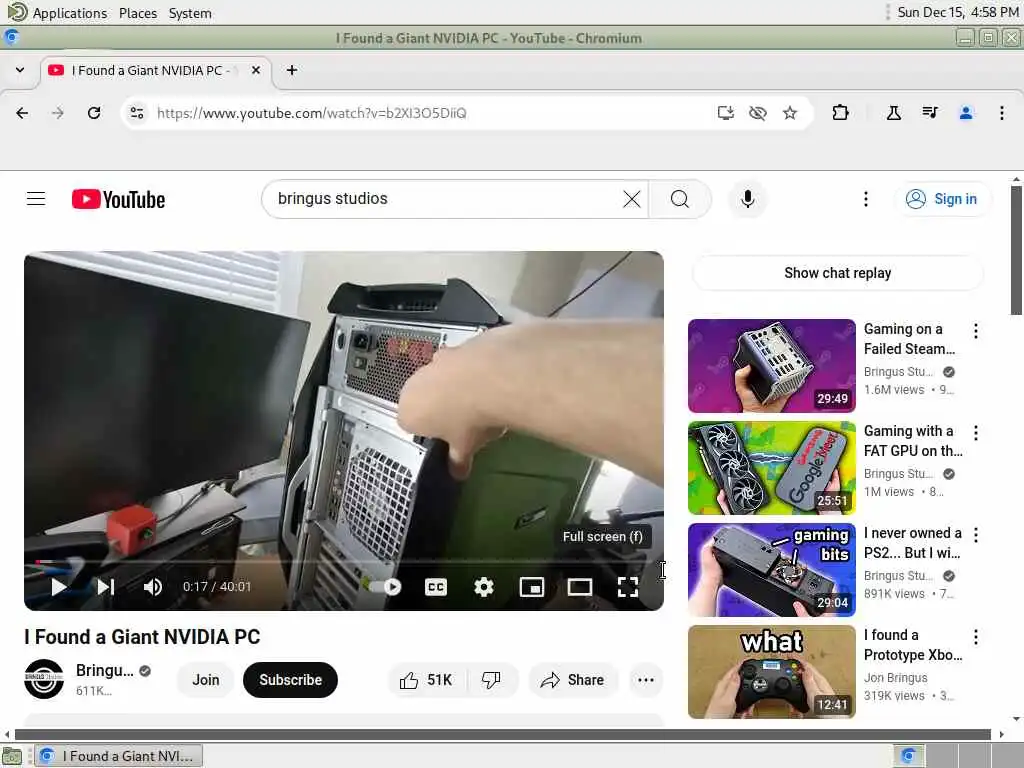Open a new tab

click(x=292, y=70)
